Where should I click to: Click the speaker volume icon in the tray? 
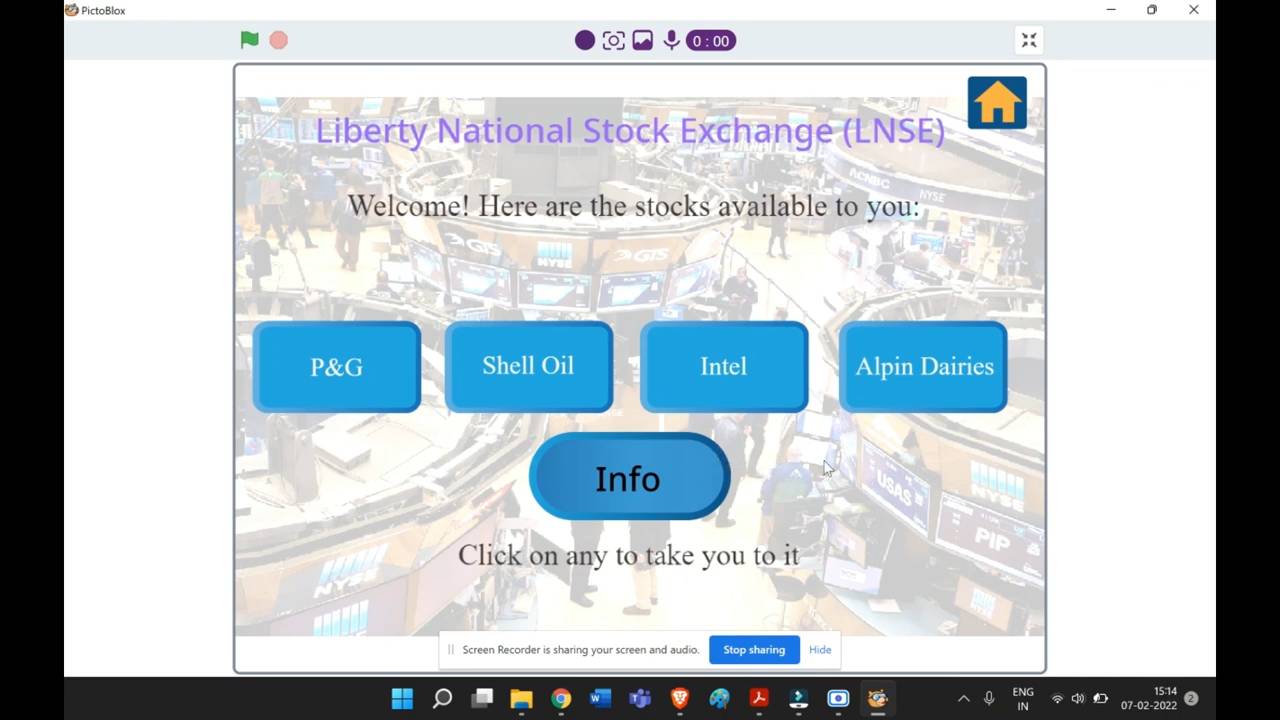[1078, 699]
